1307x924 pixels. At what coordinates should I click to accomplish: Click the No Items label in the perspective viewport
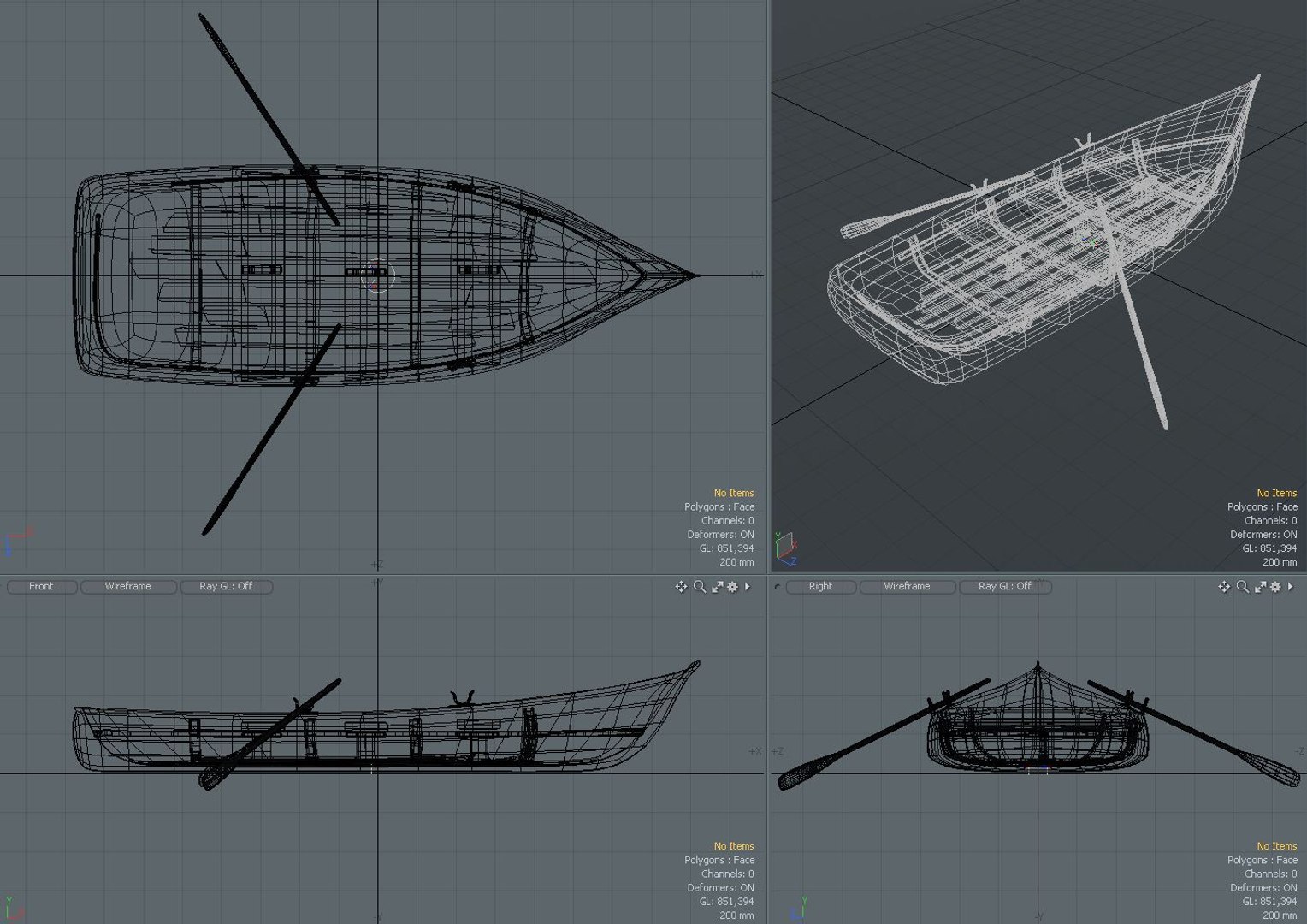pos(1277,494)
